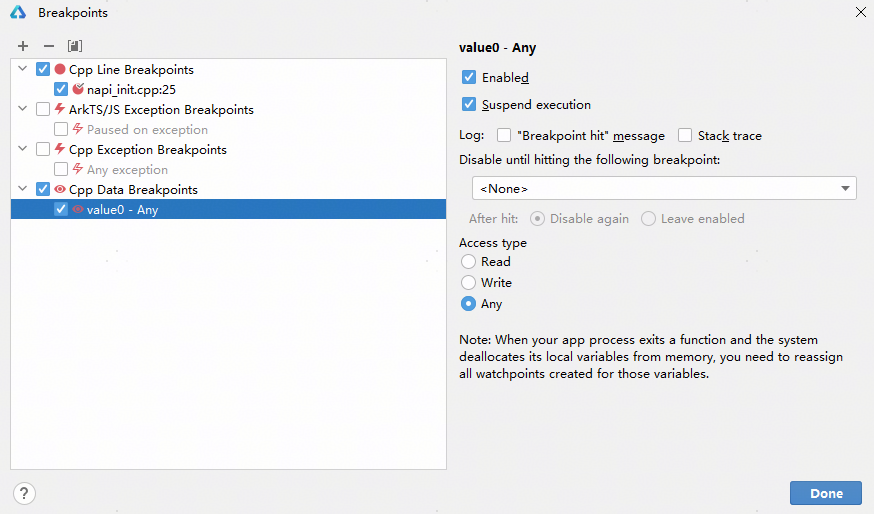The image size is (874, 514).
Task: Select the Write access type
Action: click(468, 282)
